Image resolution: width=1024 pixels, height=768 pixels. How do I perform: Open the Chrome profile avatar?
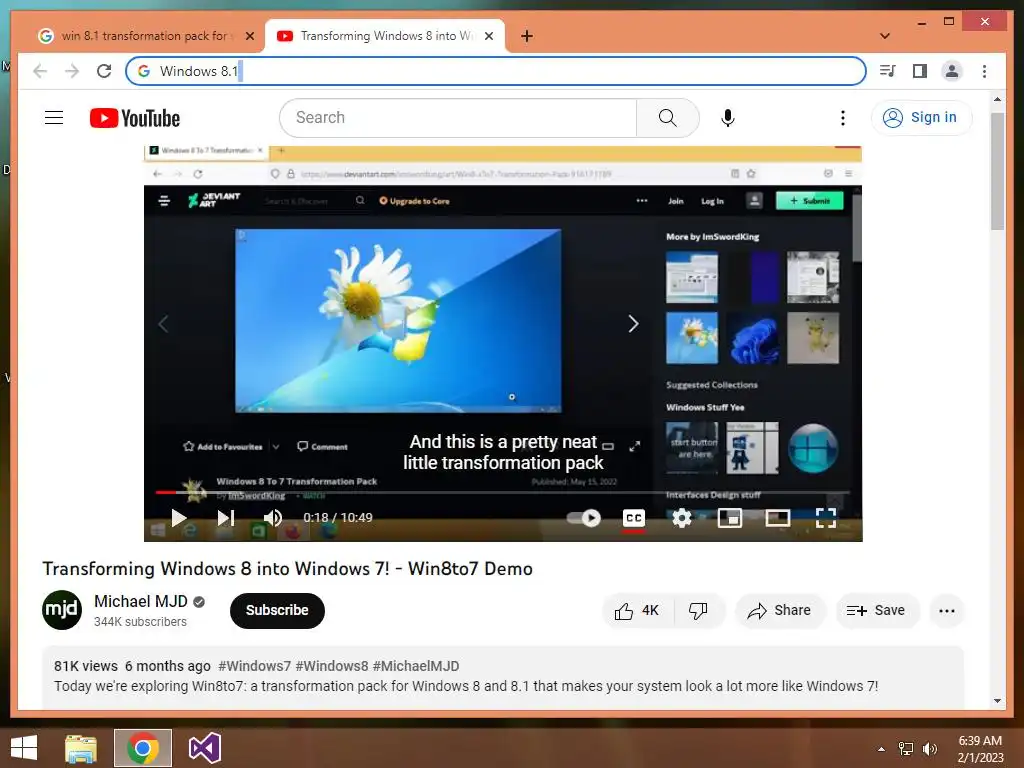[952, 71]
